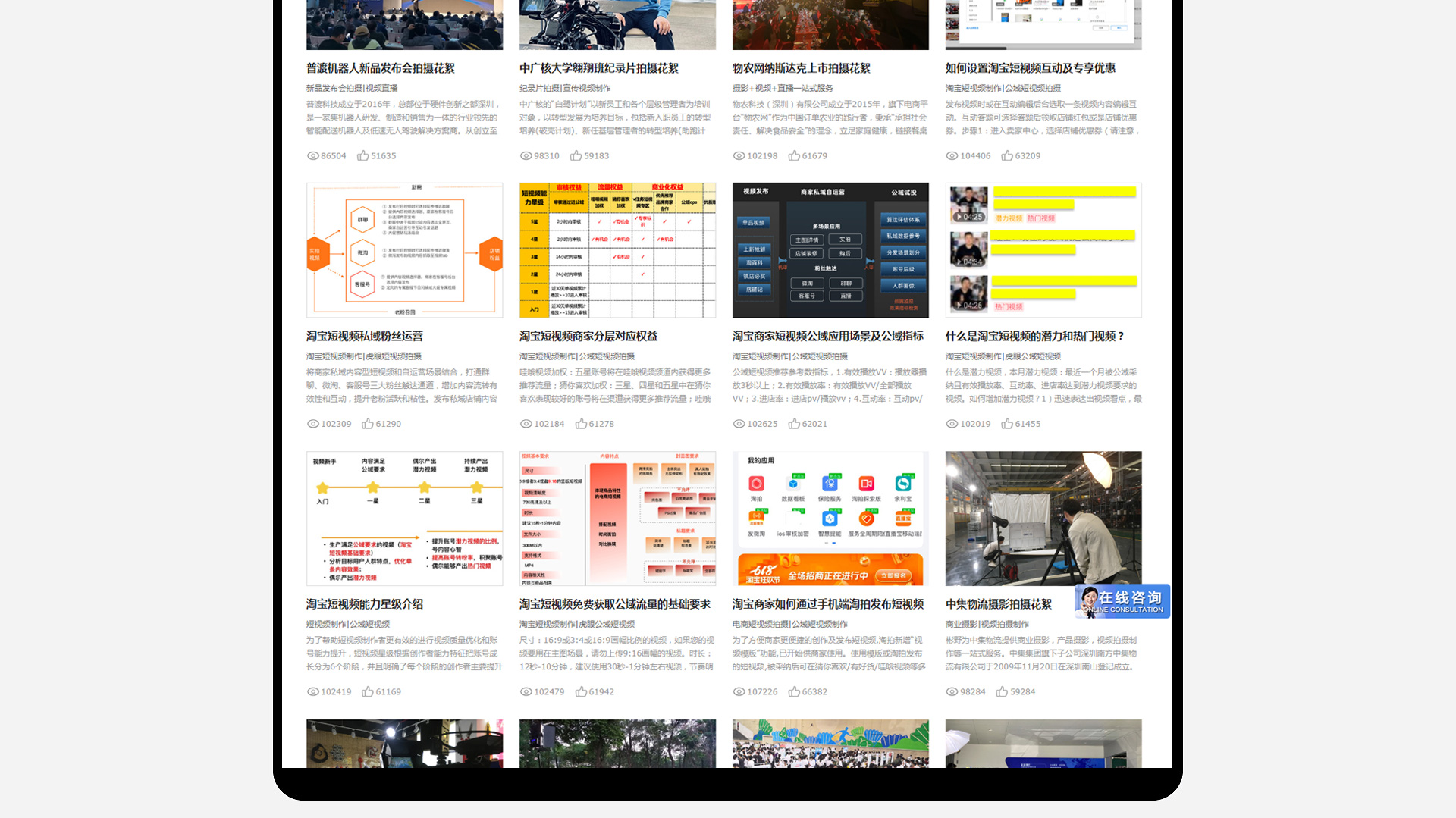Click tag line 电商短视频拍摄|公域短视频制作
The height and width of the screenshot is (818, 1456).
790,625
